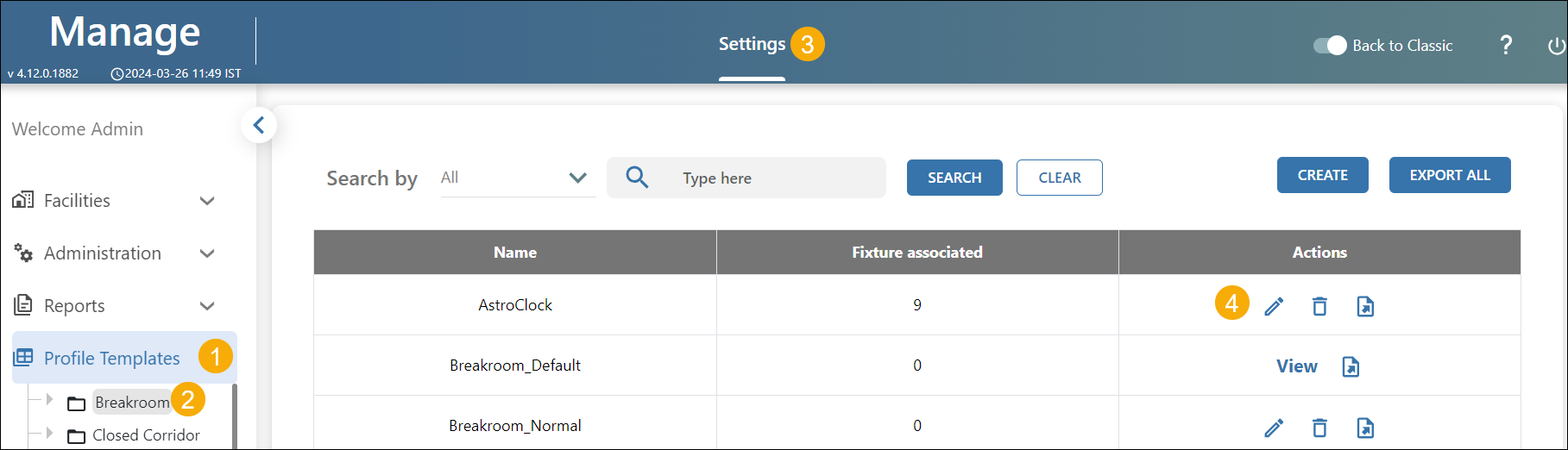Click the Reports document icon
Screen dimensions: 1568x450
pyautogui.click(x=23, y=305)
